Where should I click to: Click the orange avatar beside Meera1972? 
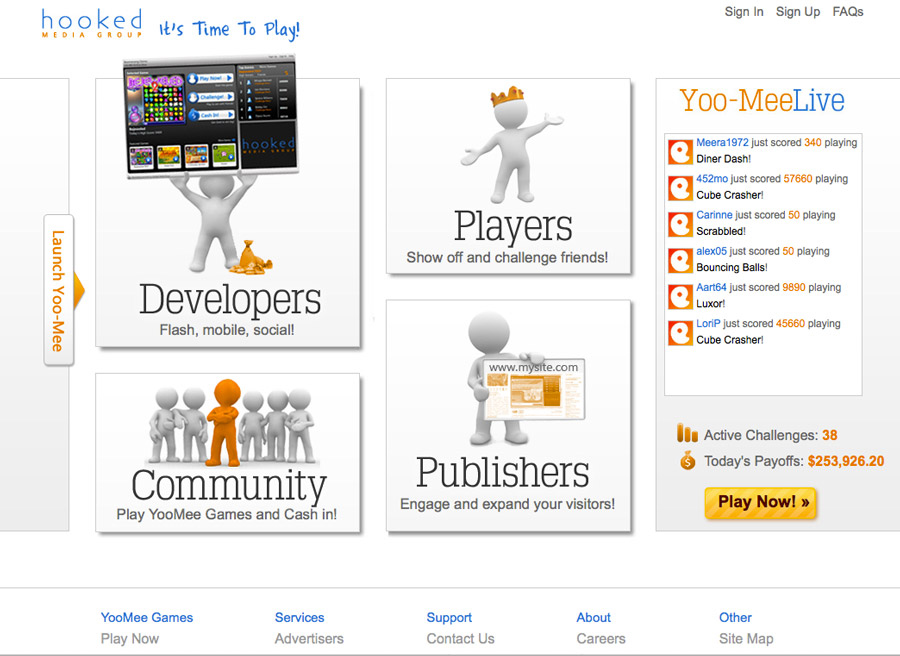(x=681, y=152)
